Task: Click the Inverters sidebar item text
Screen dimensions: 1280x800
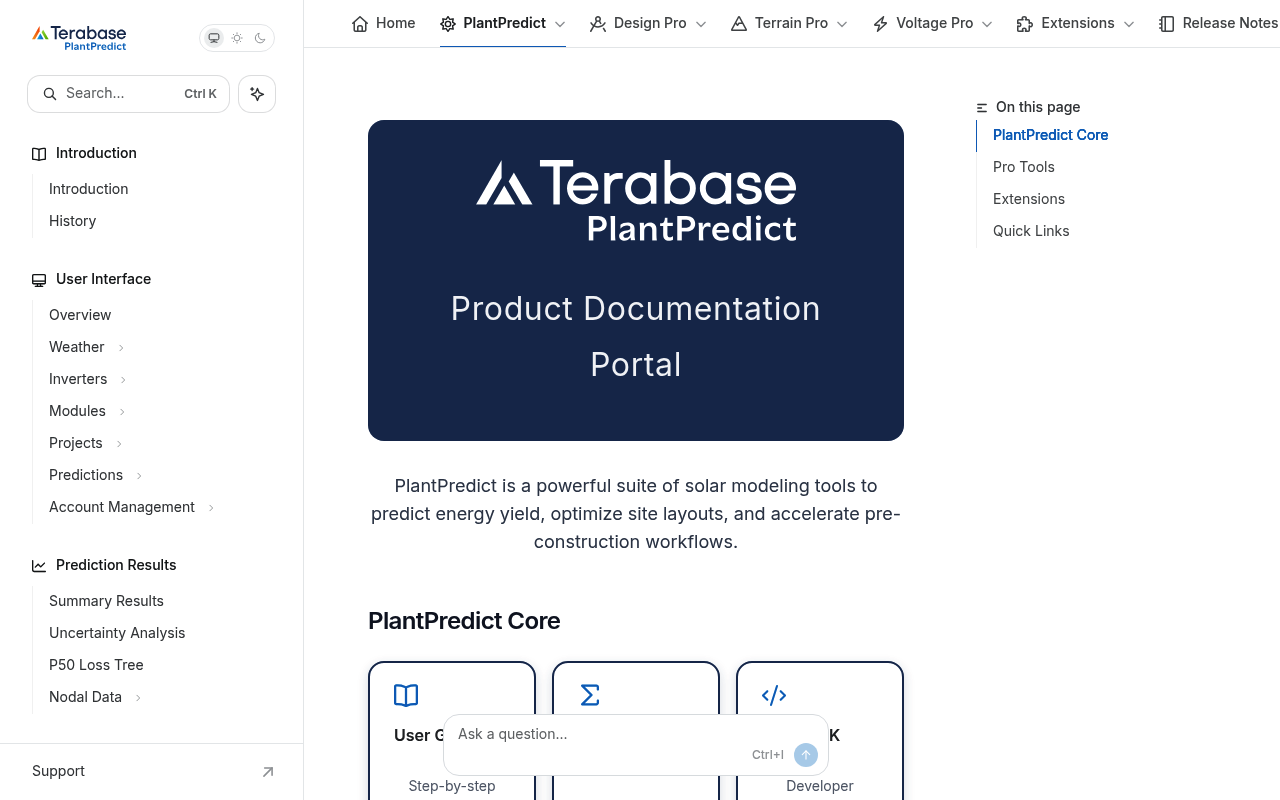Action: point(78,379)
